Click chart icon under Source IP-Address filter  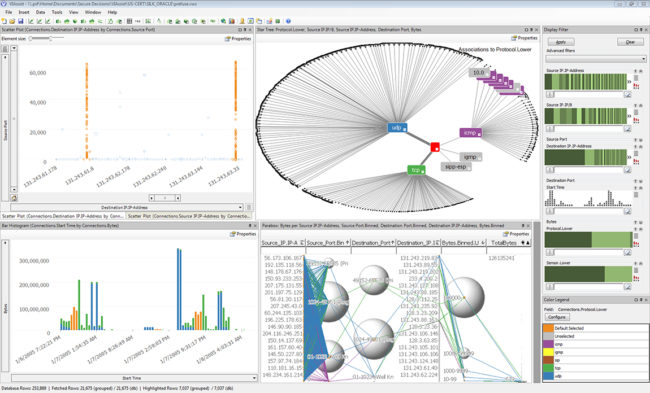627,95
